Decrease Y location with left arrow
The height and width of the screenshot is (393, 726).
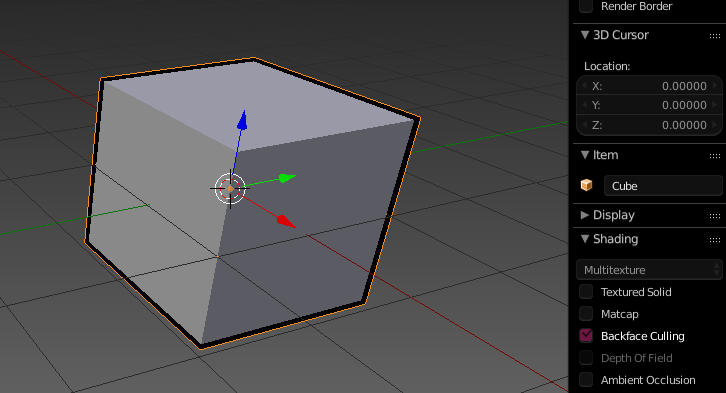(583, 105)
